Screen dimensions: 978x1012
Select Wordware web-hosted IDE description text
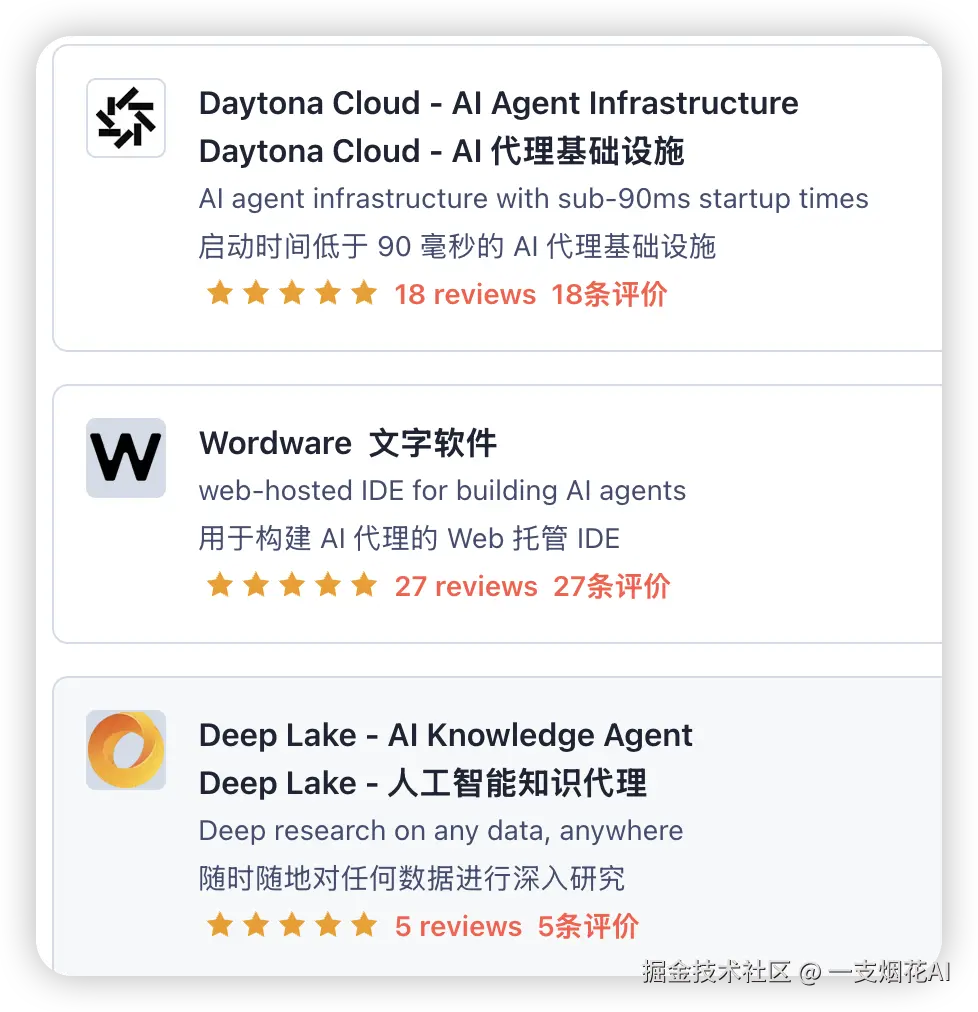442,491
